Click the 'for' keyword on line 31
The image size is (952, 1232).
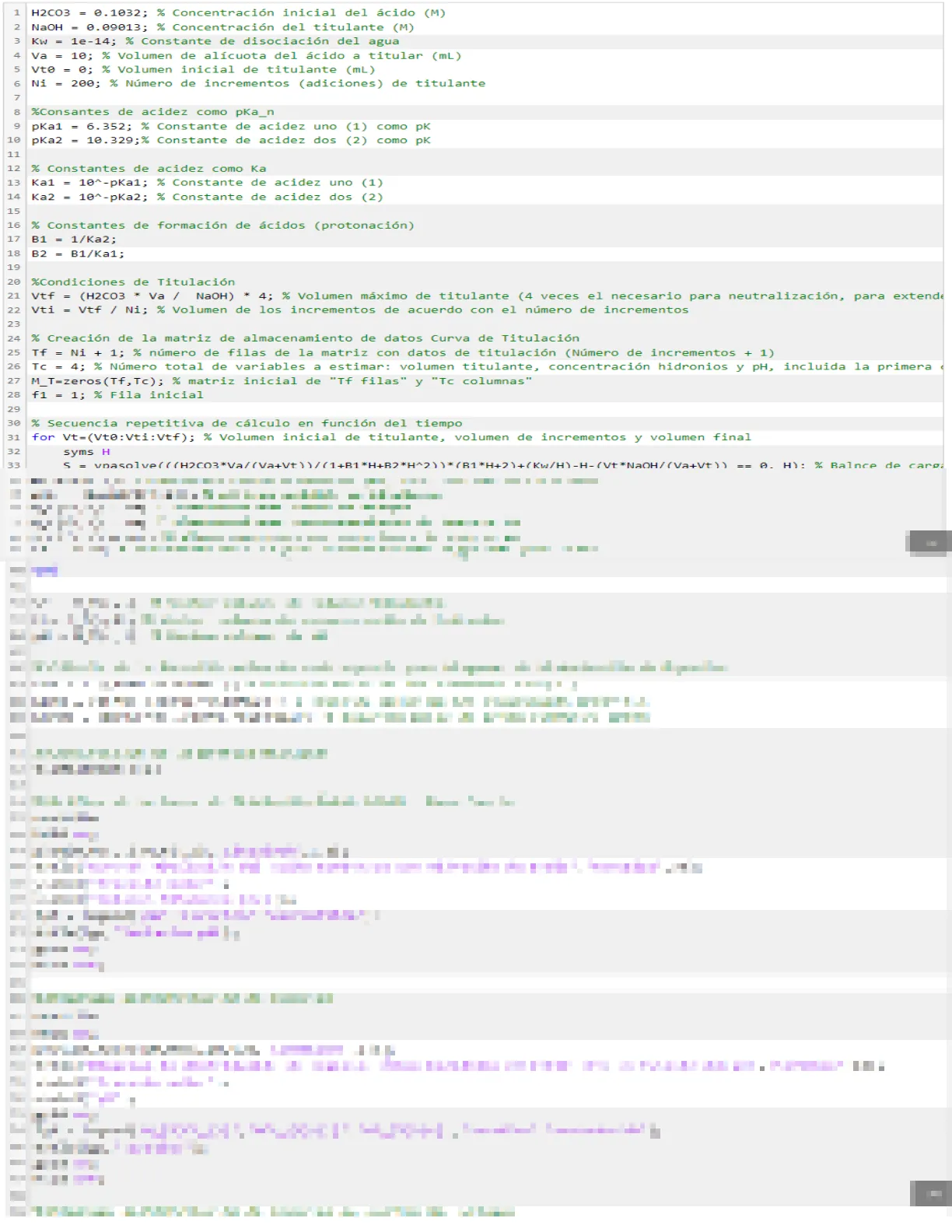43,437
